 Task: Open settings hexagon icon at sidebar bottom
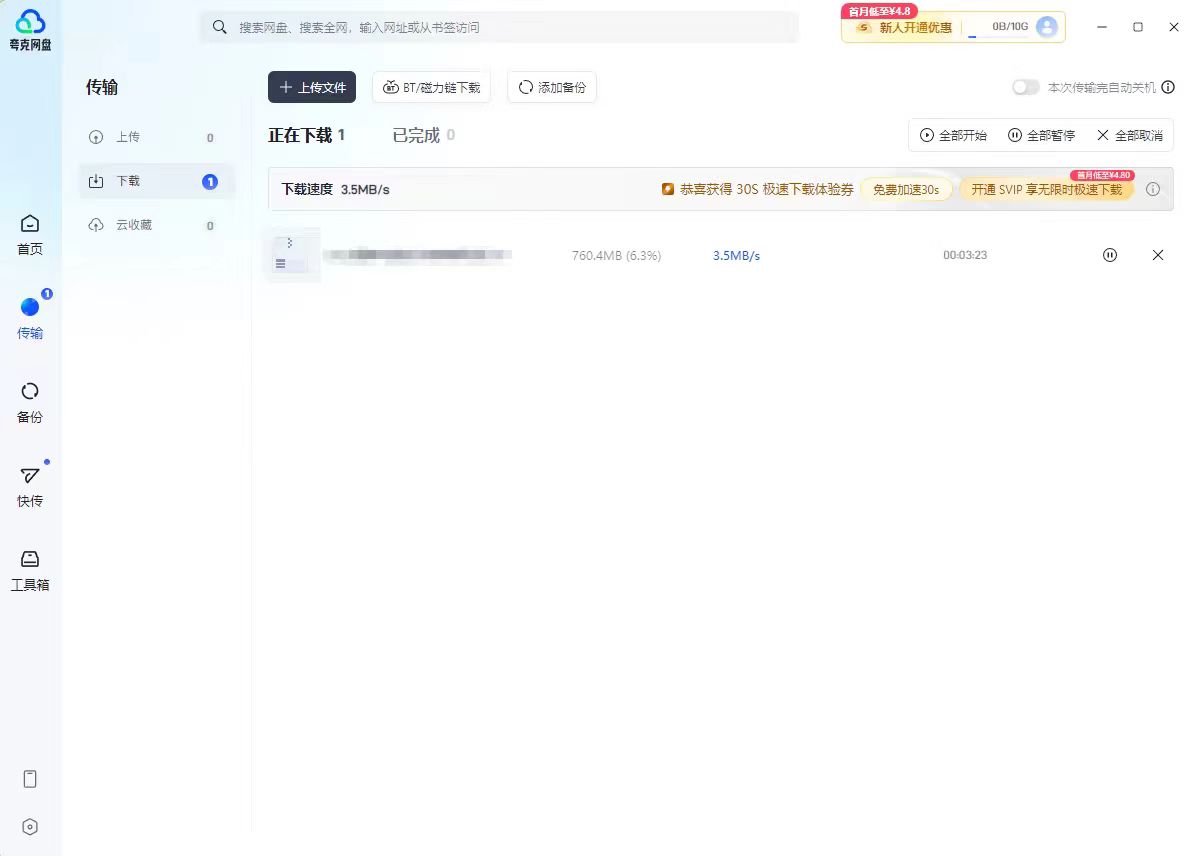pos(30,827)
